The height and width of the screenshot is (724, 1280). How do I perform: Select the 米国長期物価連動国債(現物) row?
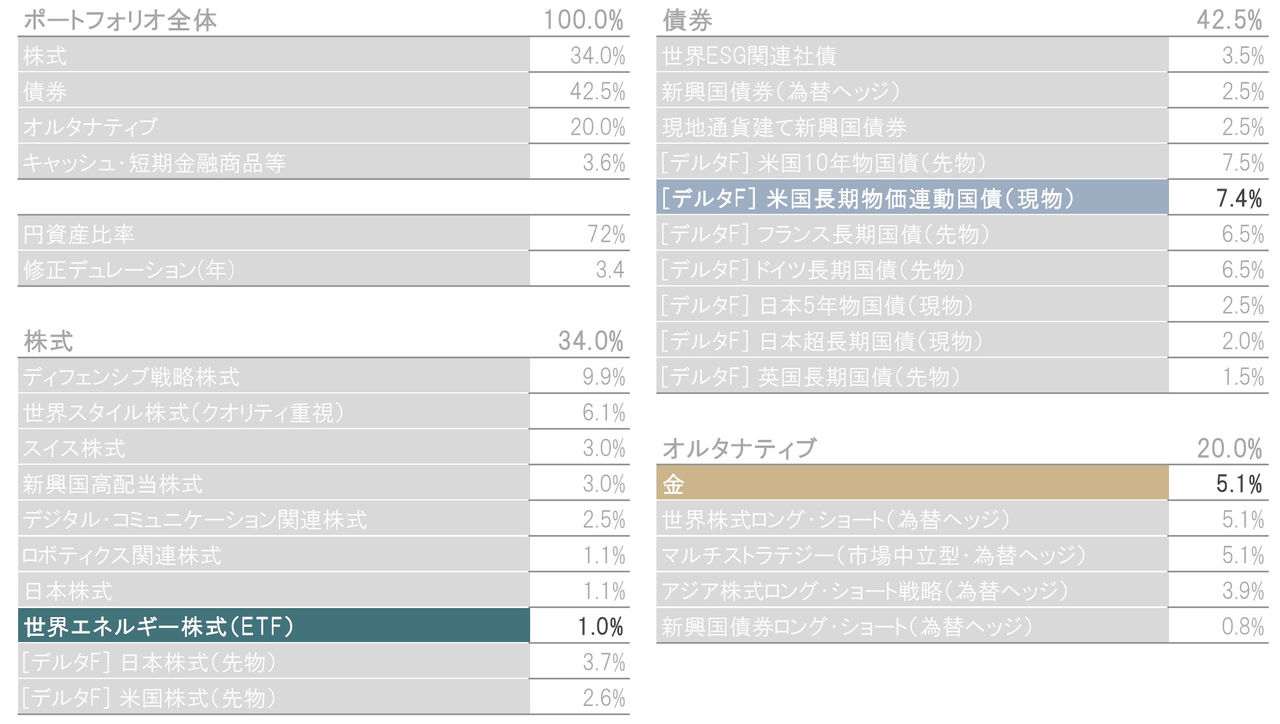click(x=962, y=198)
